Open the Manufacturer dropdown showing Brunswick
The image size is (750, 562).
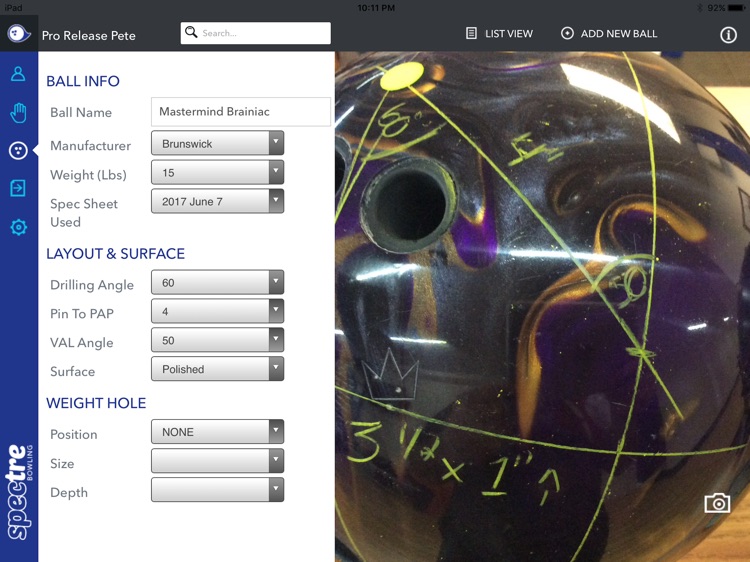(218, 143)
